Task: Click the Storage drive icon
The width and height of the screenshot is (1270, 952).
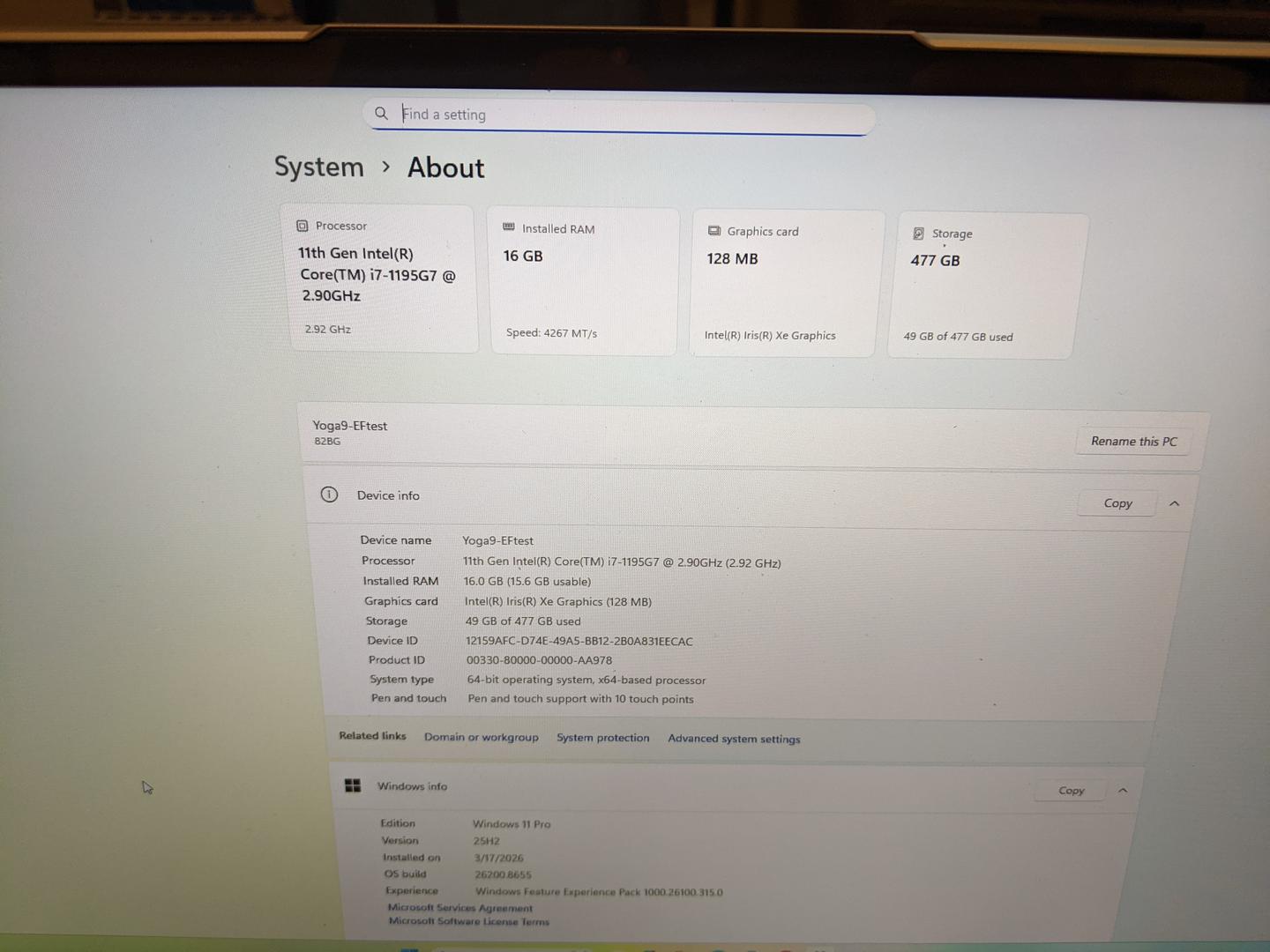Action: pyautogui.click(x=918, y=234)
